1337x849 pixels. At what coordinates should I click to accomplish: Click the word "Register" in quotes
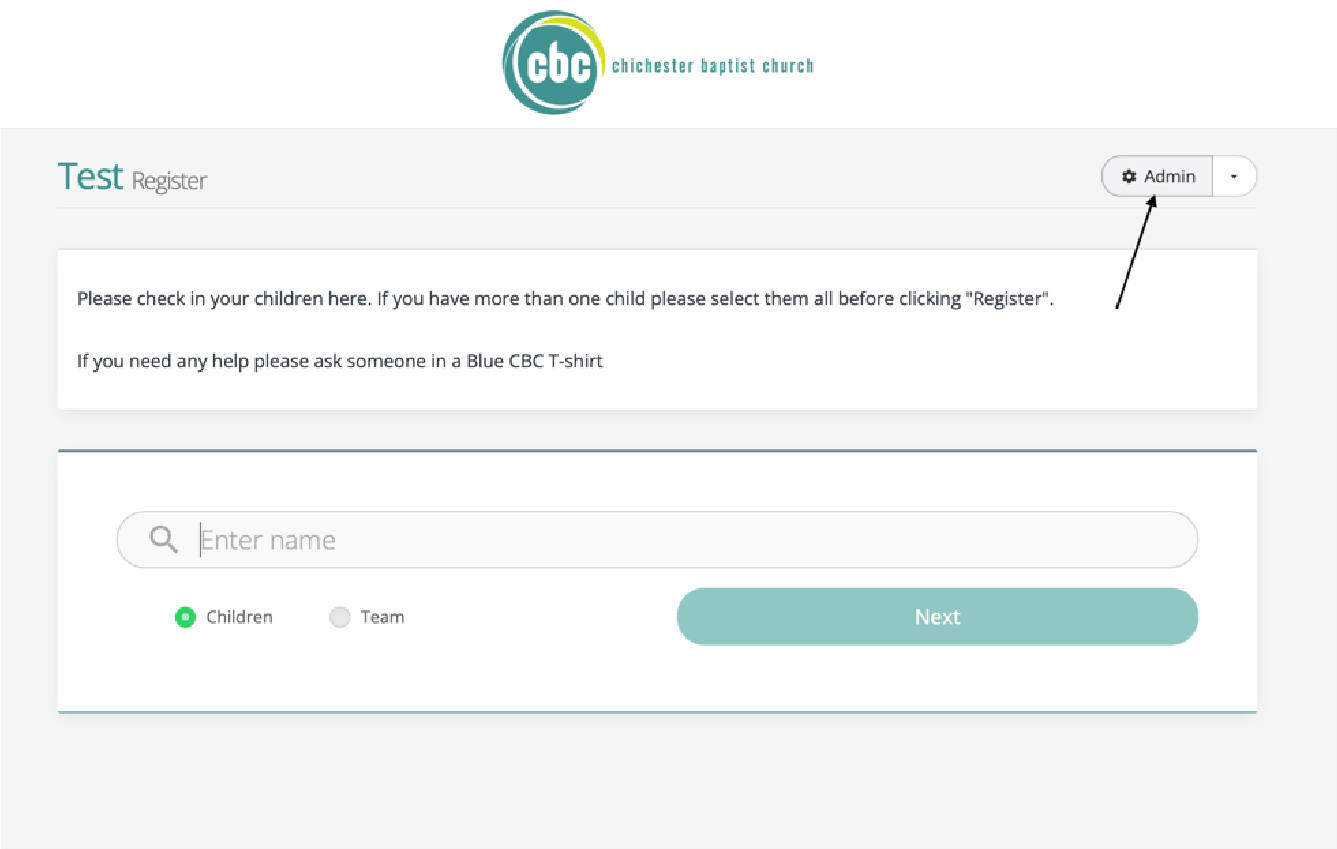[1008, 299]
